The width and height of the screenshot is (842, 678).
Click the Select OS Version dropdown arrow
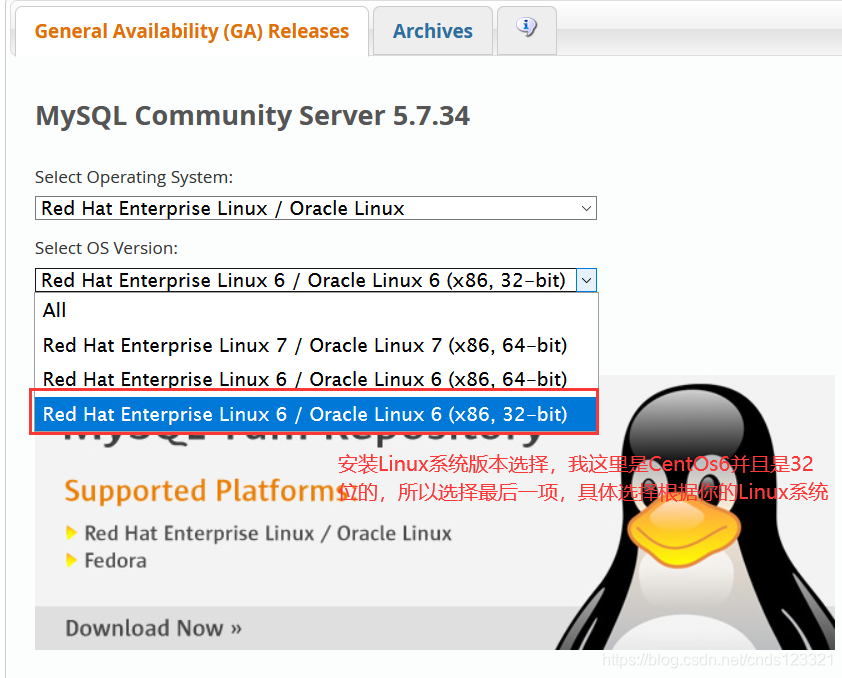[x=586, y=280]
